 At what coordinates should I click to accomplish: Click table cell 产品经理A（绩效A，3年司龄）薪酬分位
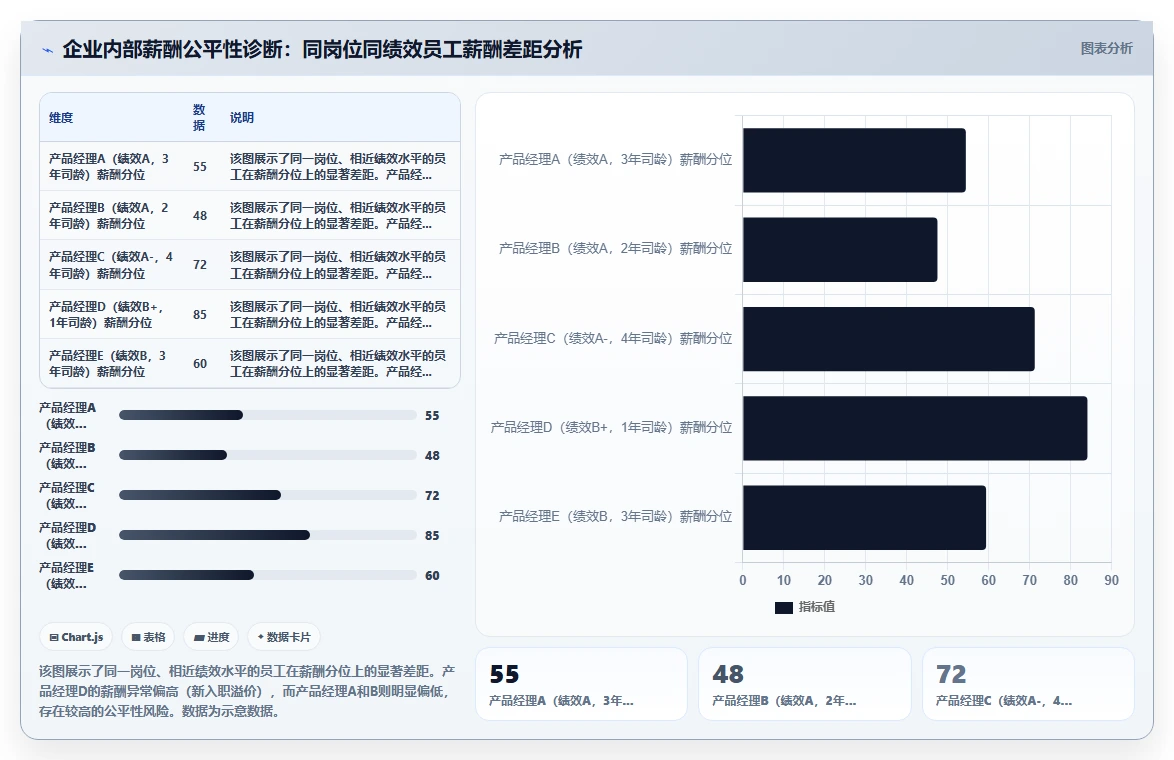(x=112, y=166)
